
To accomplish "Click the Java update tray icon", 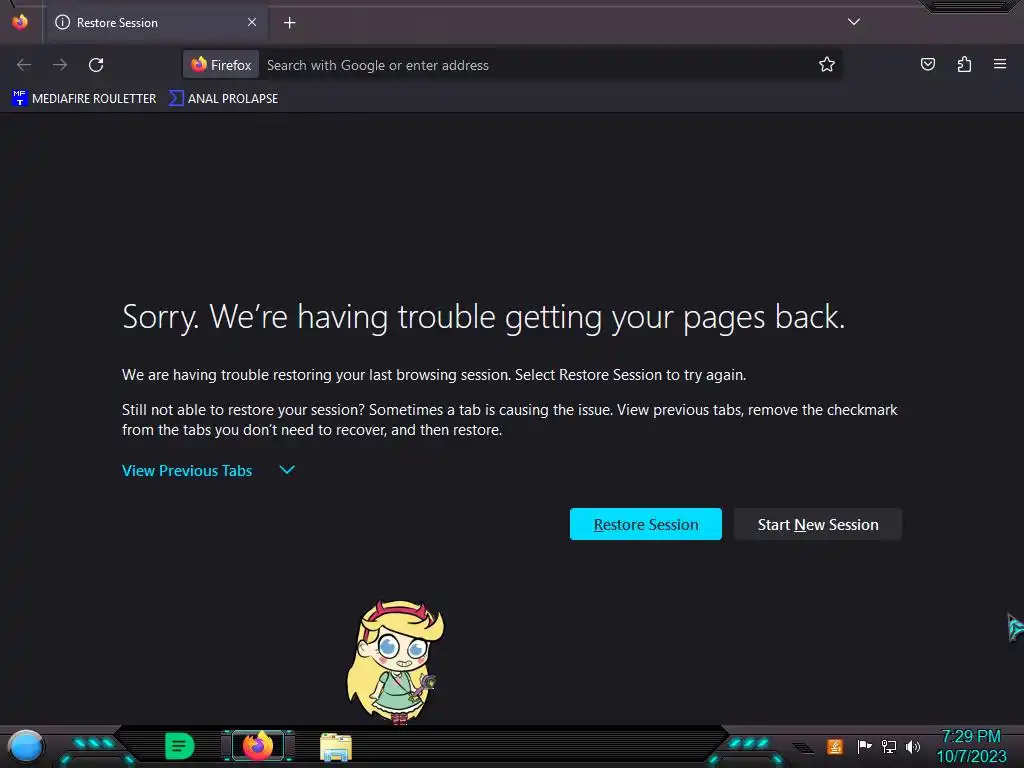I will (x=835, y=746).
